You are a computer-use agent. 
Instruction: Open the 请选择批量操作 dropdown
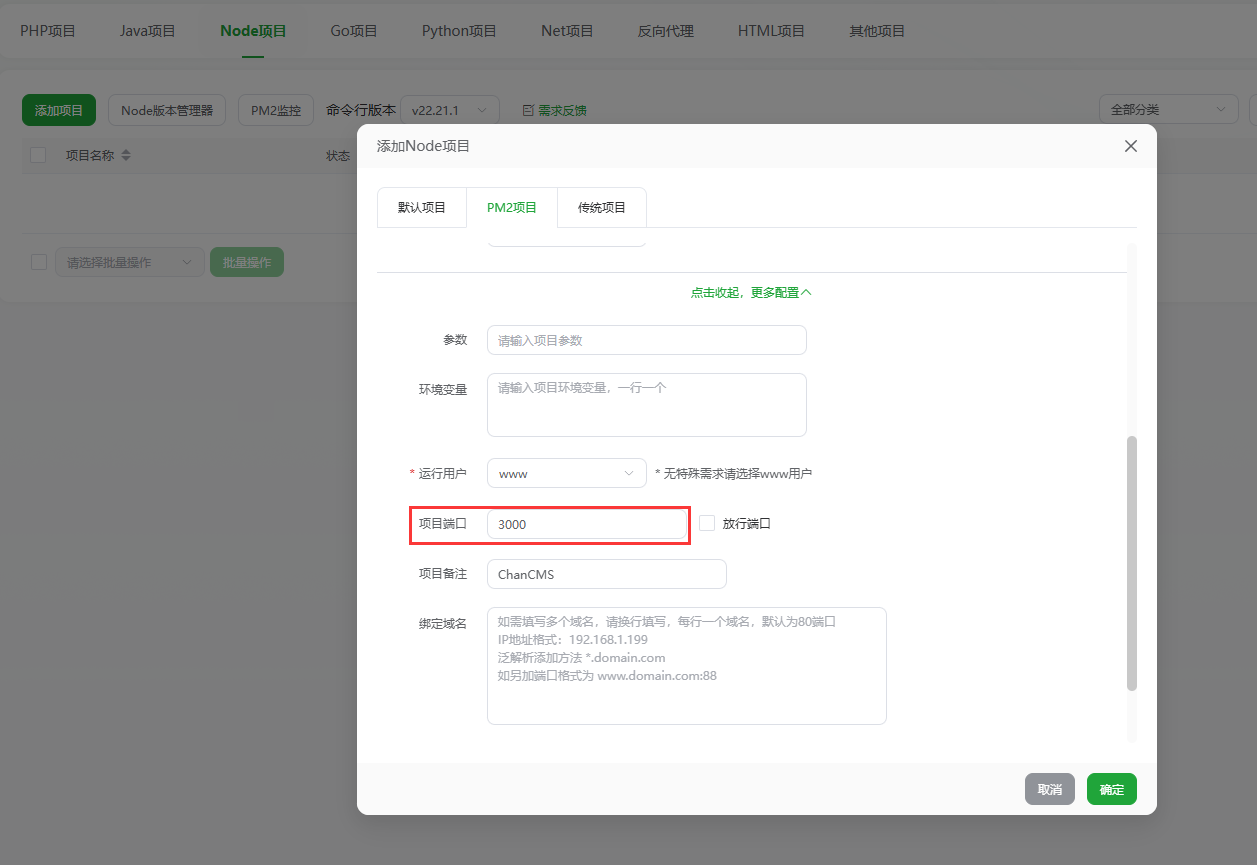pyautogui.click(x=129, y=261)
